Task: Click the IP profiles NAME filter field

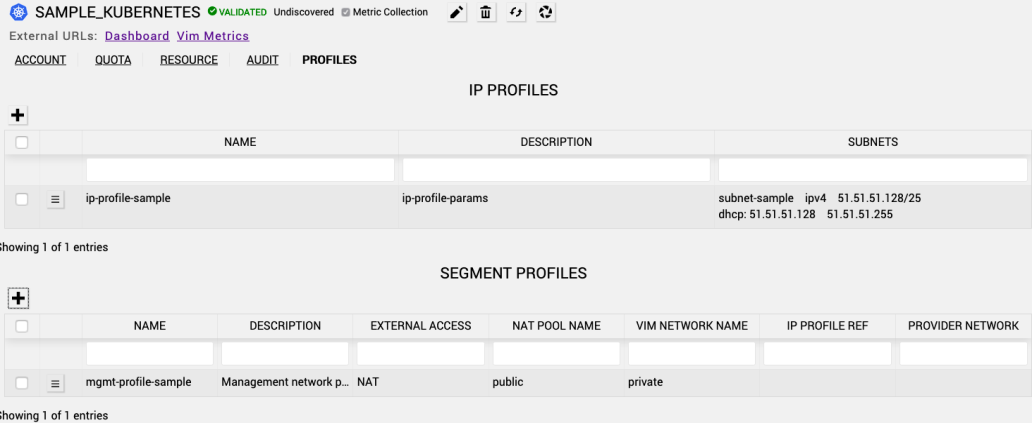Action: [x=240, y=170]
